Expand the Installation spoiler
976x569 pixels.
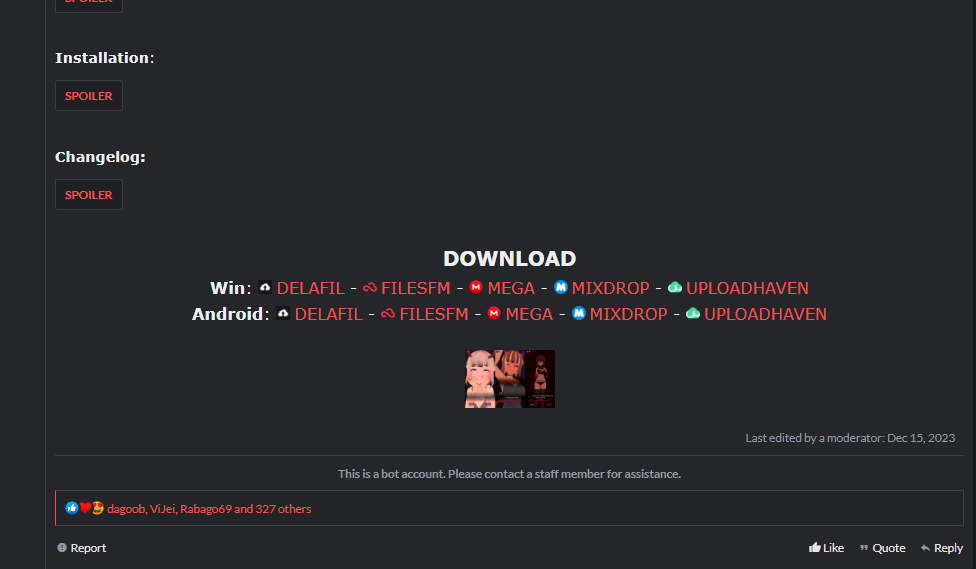[89, 96]
